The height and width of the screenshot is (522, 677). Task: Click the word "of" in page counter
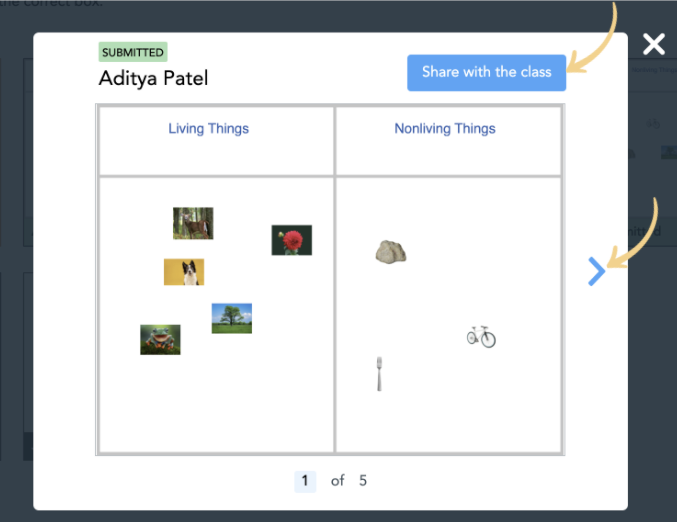pos(338,481)
